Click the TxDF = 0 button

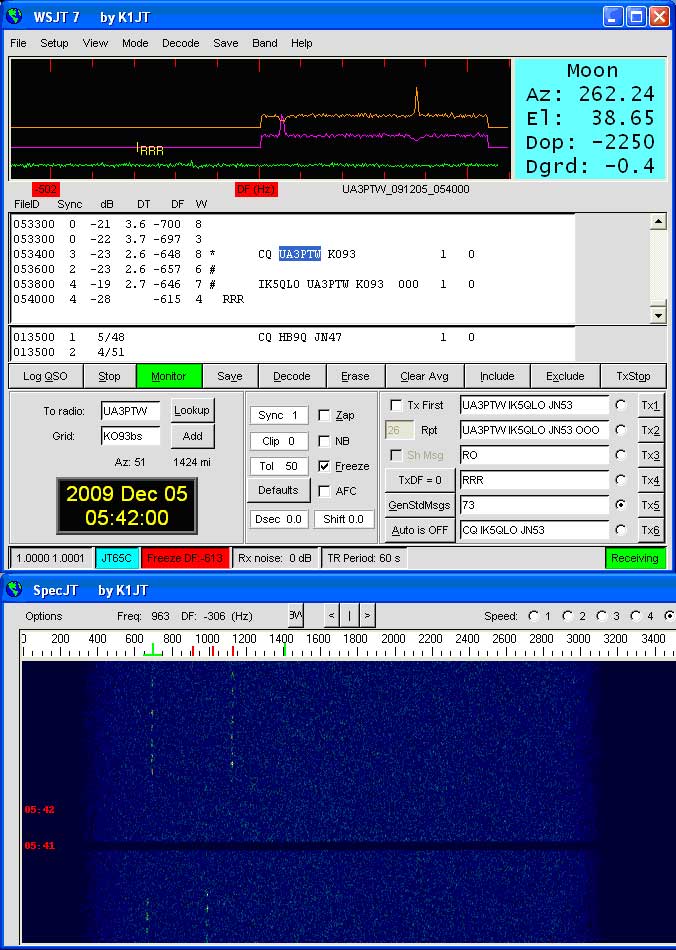pyautogui.click(x=420, y=480)
